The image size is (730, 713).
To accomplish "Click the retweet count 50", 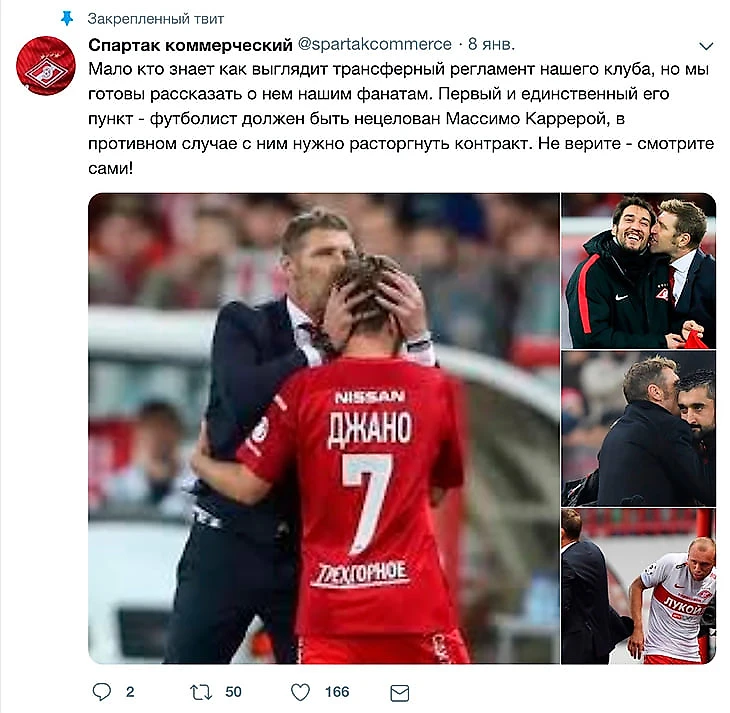I will point(233,692).
